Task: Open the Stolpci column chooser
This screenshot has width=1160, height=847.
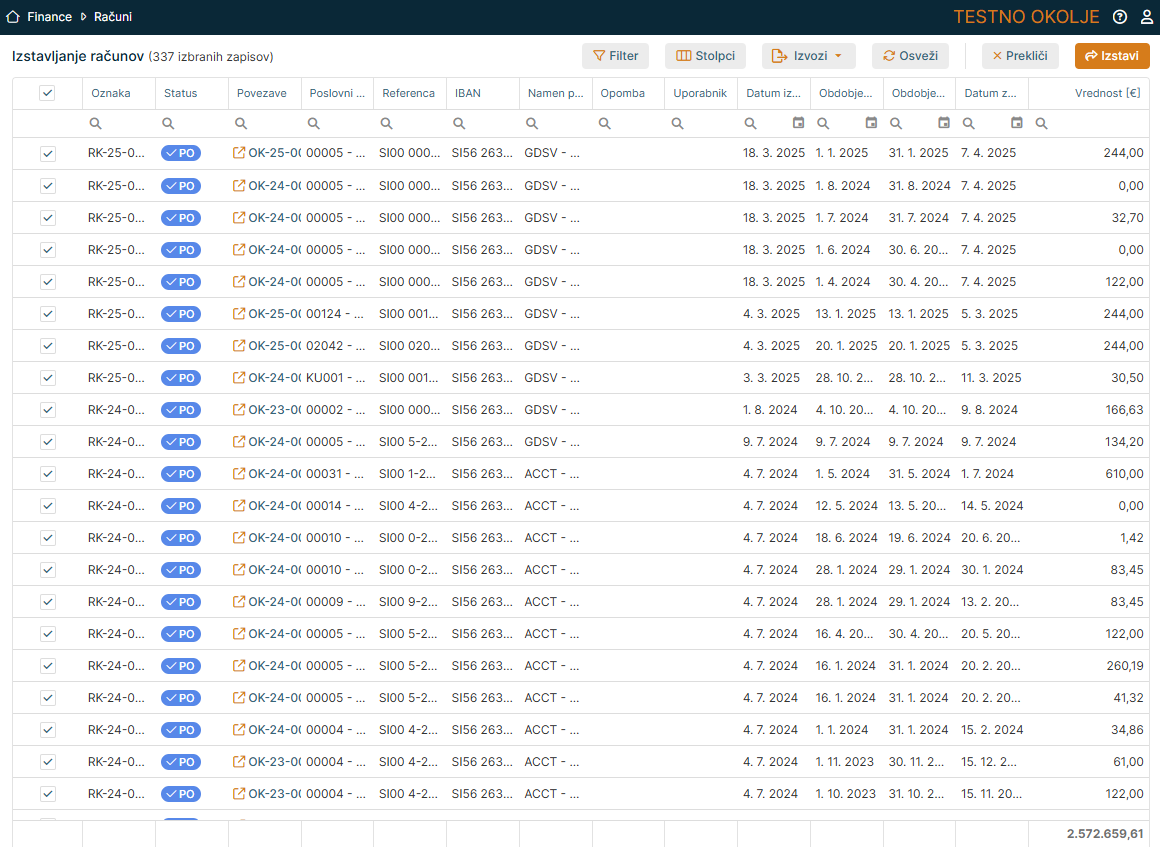Action: pos(706,56)
